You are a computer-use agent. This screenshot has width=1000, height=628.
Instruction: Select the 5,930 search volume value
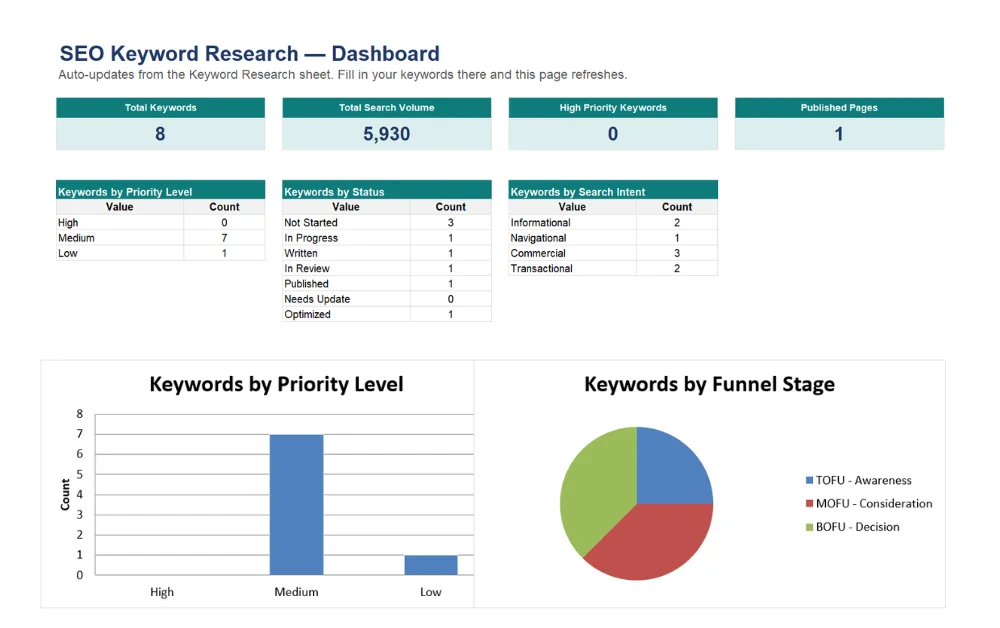(x=386, y=134)
